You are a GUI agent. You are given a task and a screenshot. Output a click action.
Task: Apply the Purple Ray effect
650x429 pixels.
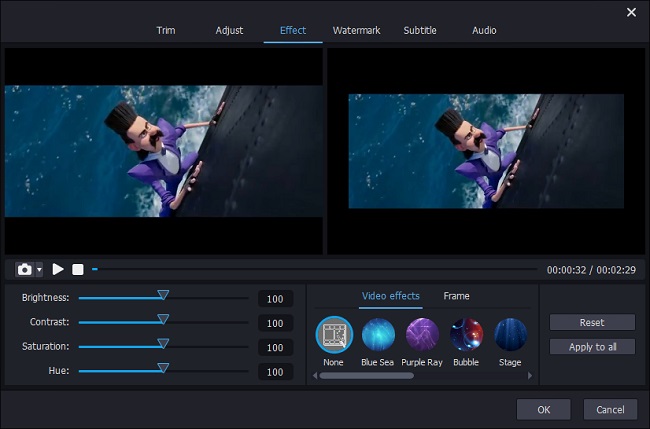422,335
